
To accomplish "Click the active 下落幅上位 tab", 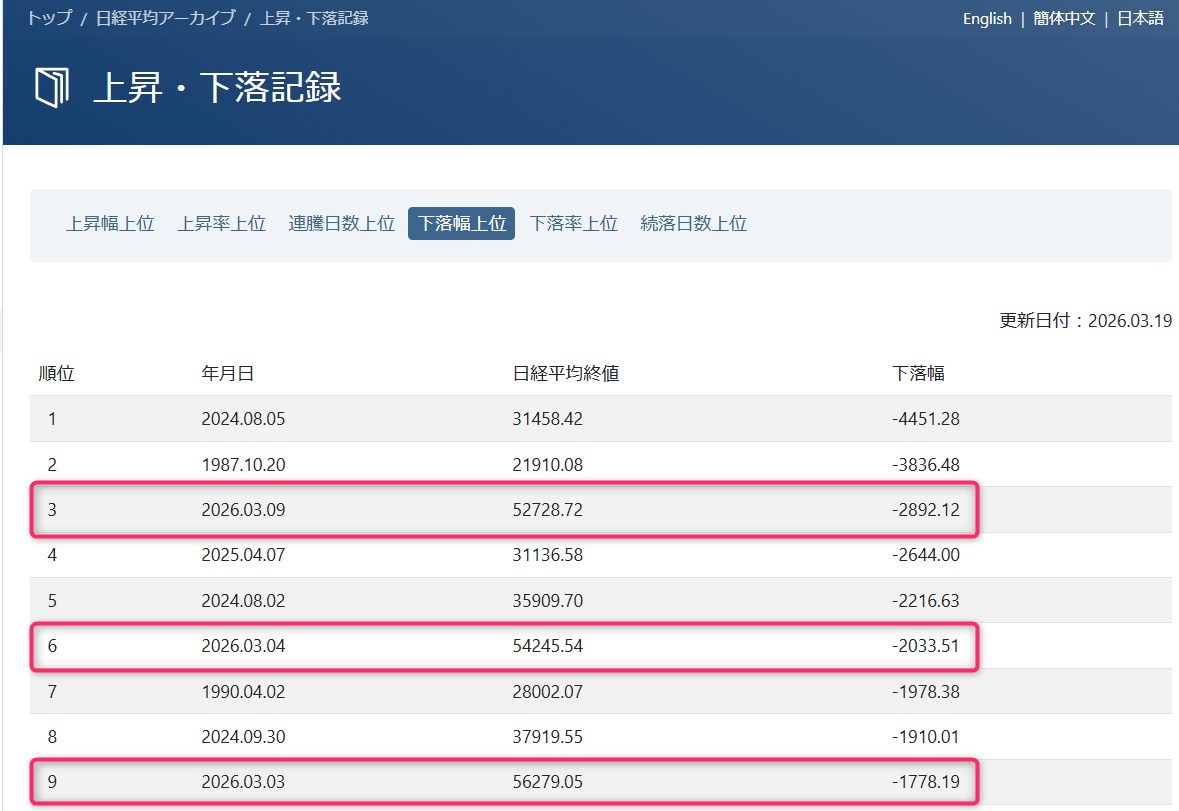I will (x=461, y=224).
